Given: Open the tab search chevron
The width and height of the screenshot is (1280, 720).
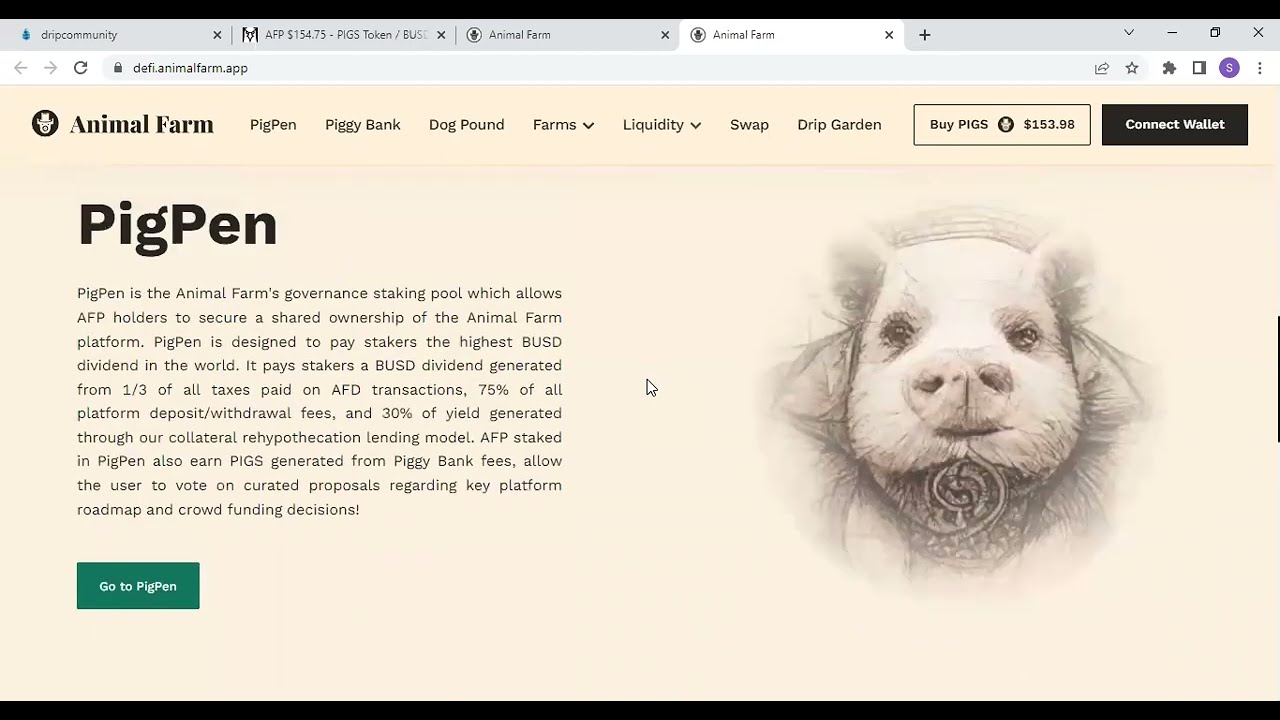Looking at the screenshot, I should click(x=1129, y=33).
